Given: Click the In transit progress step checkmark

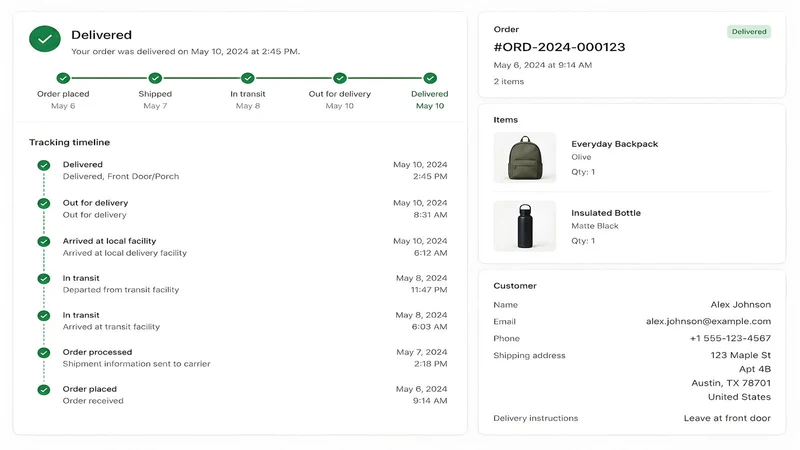Looking at the screenshot, I should [248, 78].
